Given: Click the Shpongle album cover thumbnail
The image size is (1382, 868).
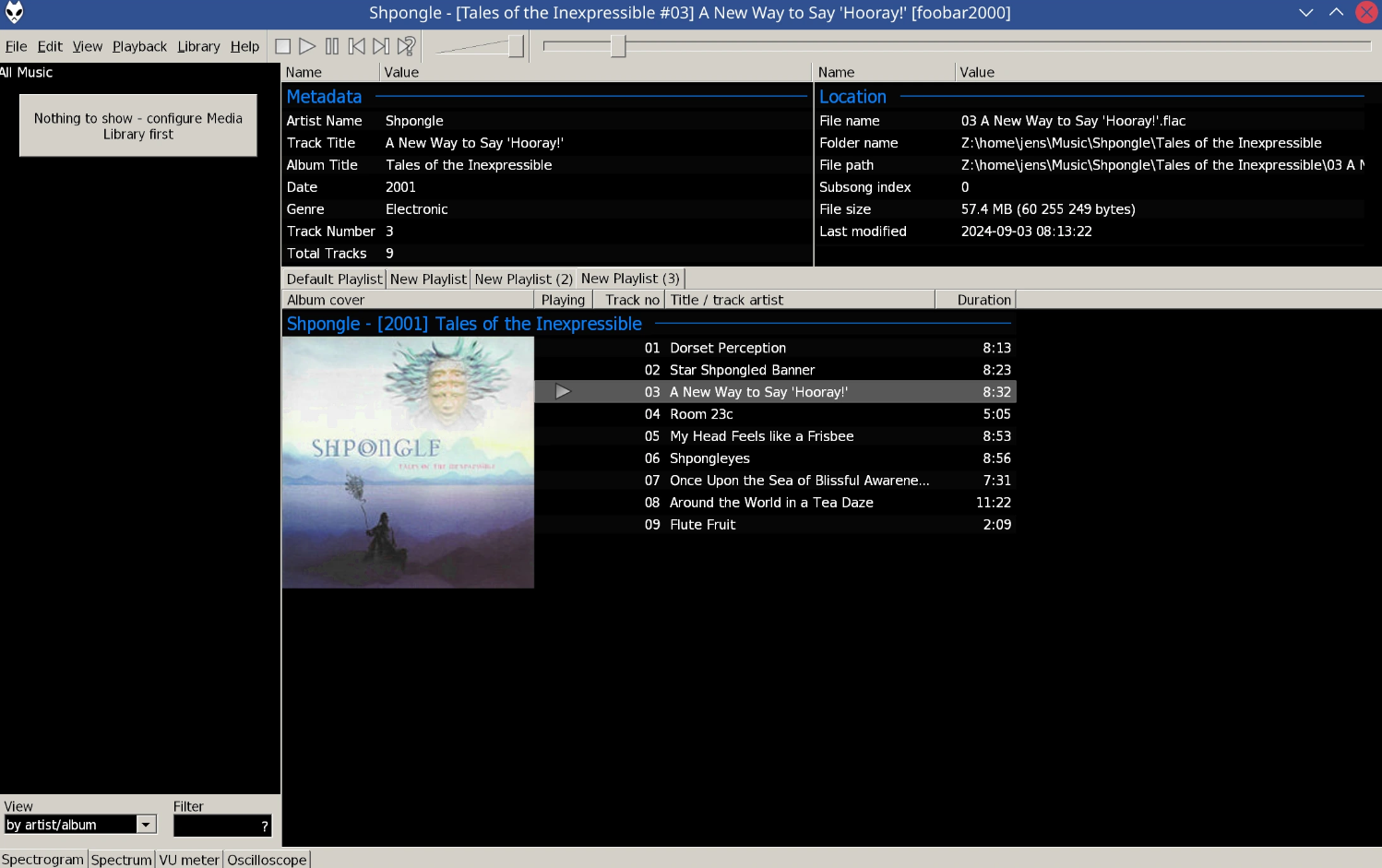Looking at the screenshot, I should click(408, 462).
